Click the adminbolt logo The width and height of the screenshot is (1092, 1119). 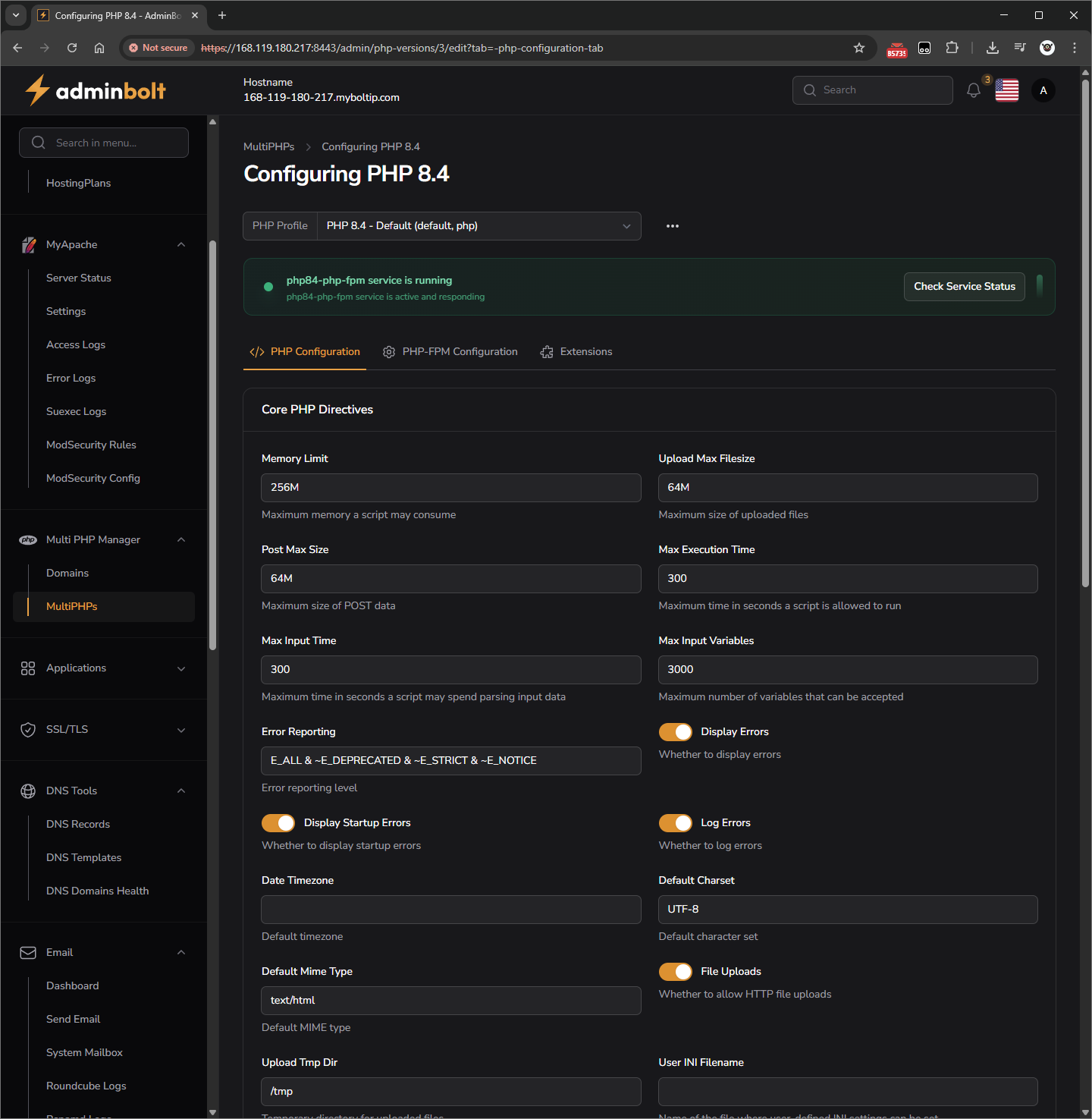pyautogui.click(x=96, y=91)
